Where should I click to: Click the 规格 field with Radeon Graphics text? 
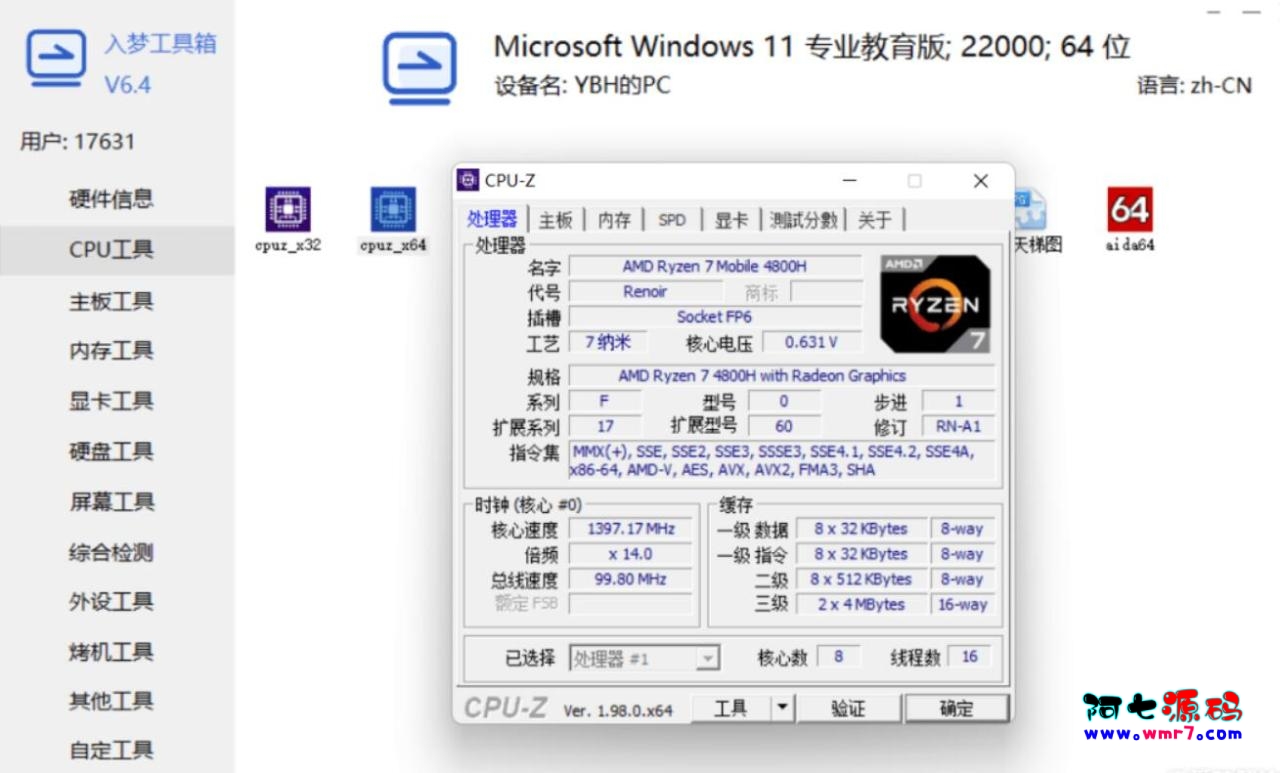(x=782, y=376)
